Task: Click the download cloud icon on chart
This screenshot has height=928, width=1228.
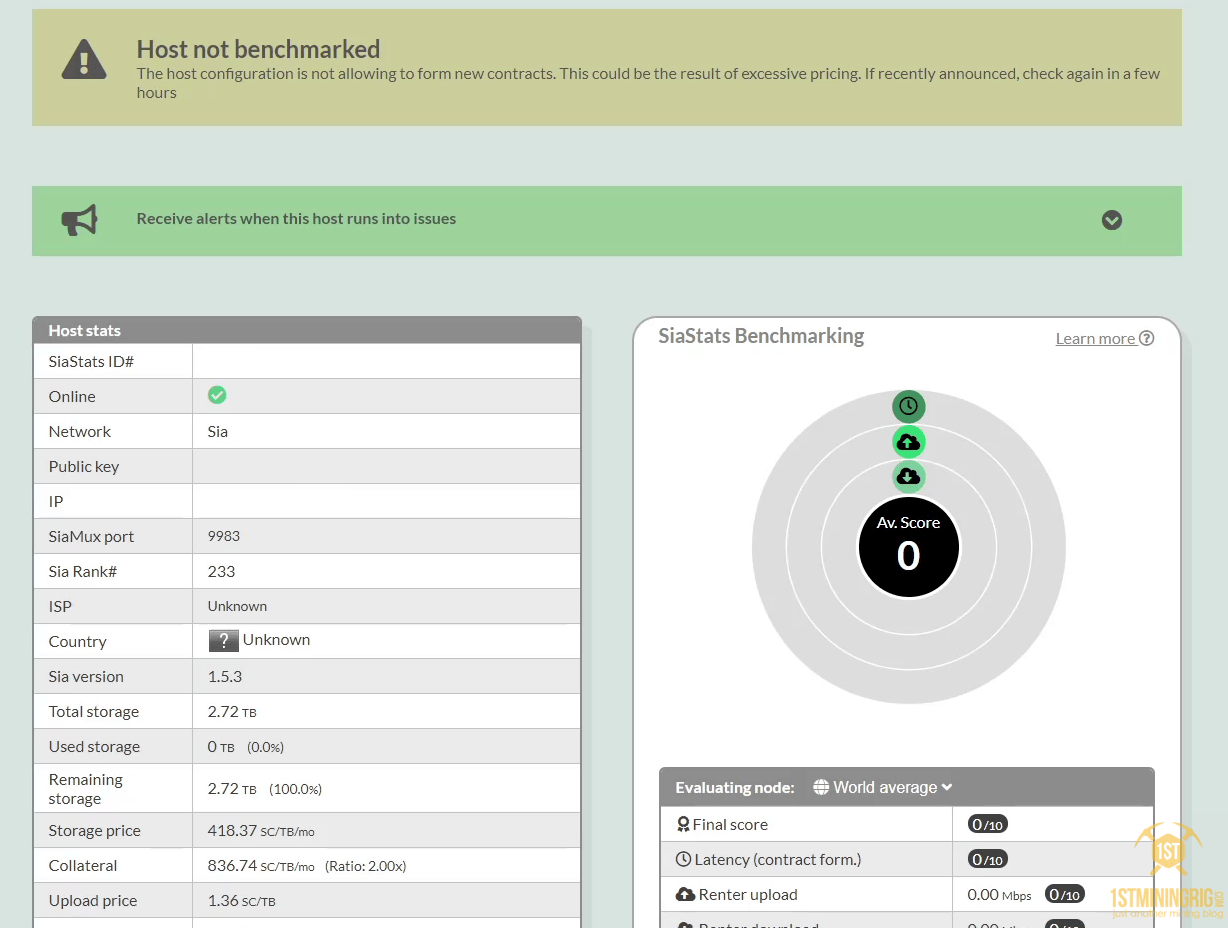Action: [x=908, y=476]
